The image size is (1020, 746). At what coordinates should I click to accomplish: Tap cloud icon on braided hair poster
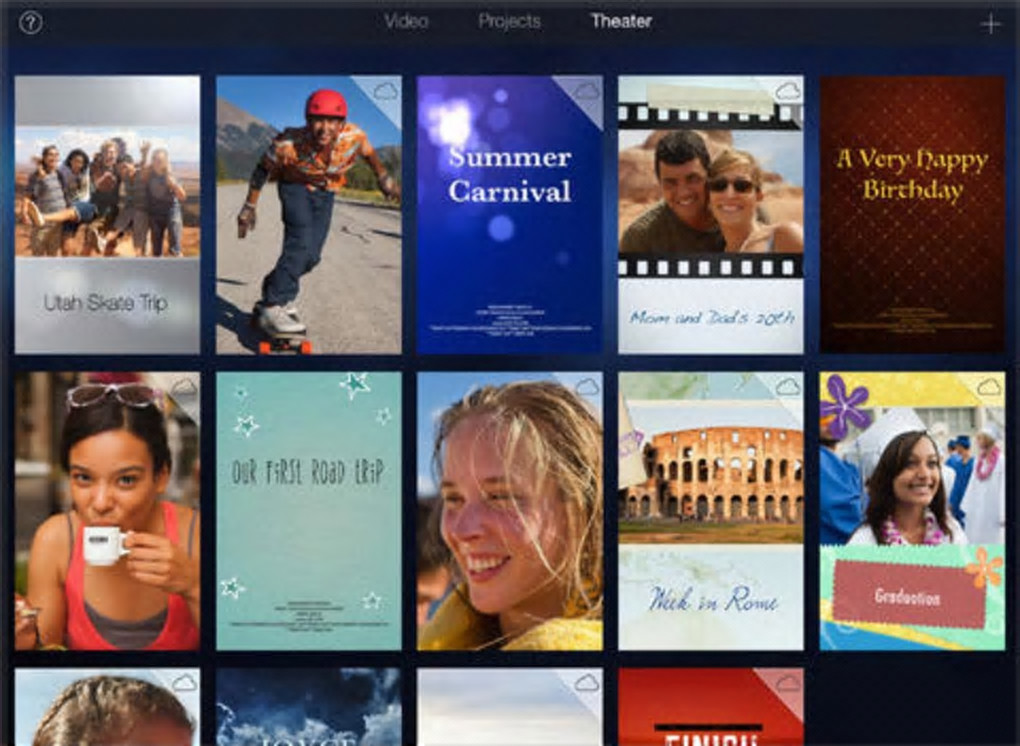point(184,683)
